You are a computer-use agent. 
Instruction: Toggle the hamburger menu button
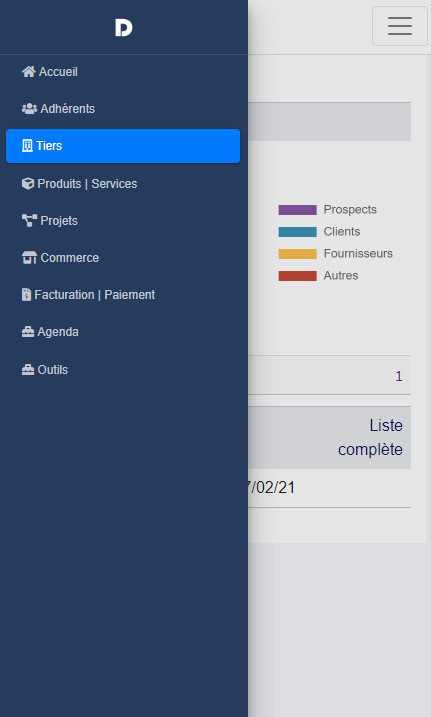[400, 26]
